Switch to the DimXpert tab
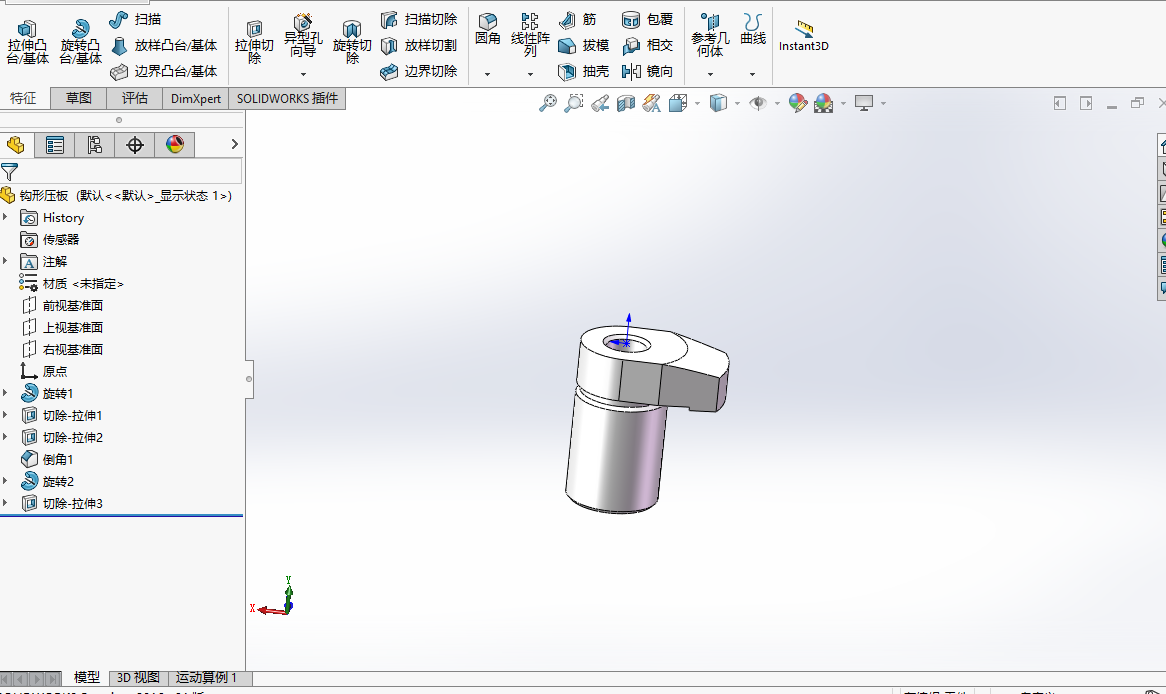This screenshot has width=1166, height=694. (196, 98)
